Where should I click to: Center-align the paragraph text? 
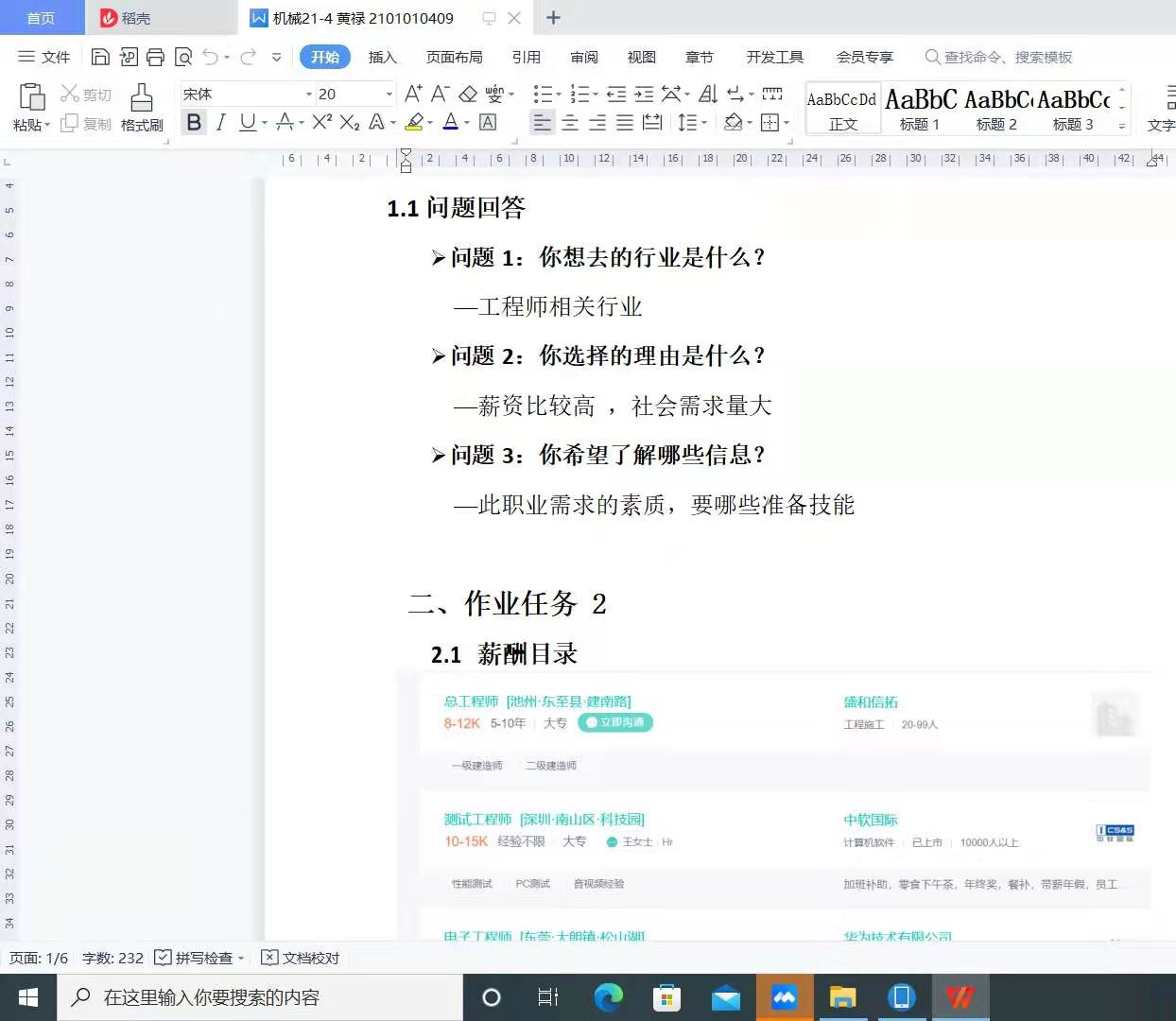570,123
